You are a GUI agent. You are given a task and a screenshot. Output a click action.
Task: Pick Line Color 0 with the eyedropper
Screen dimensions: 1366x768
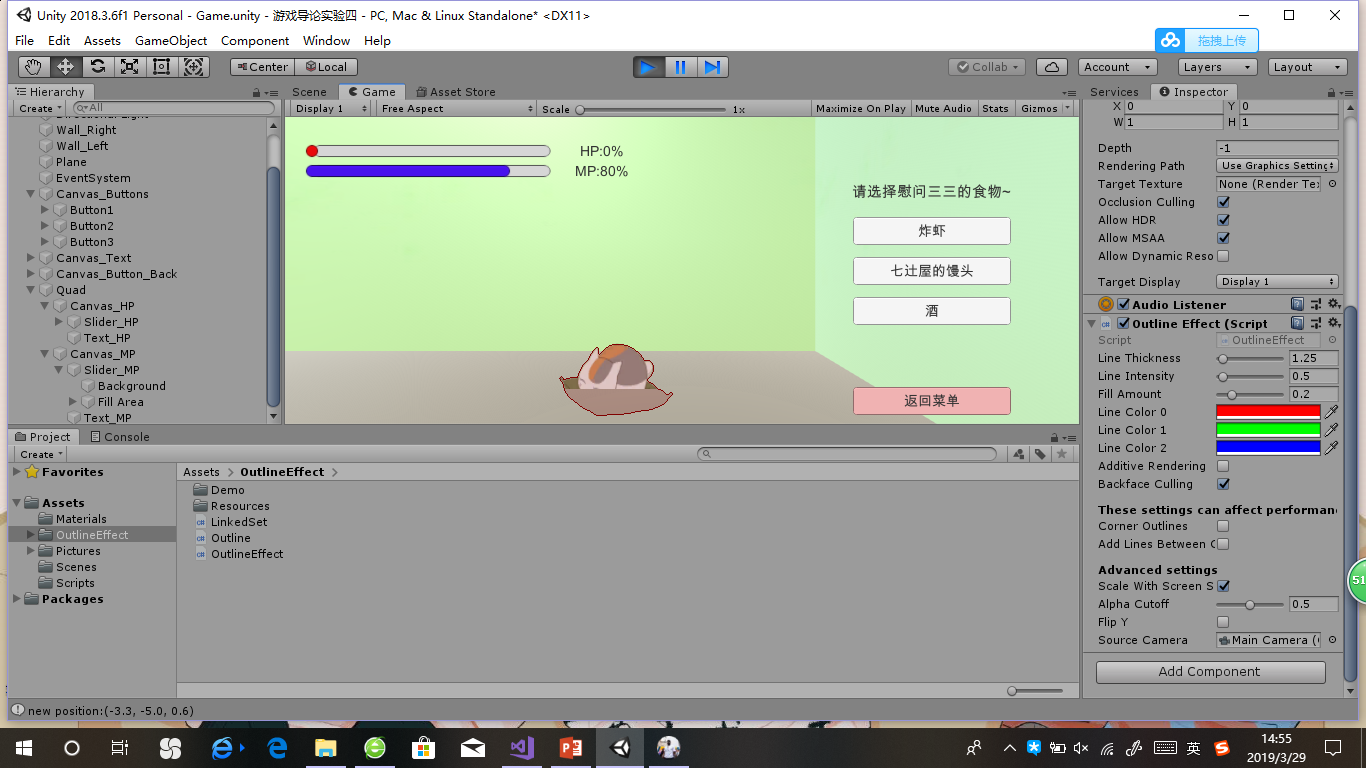[1331, 411]
